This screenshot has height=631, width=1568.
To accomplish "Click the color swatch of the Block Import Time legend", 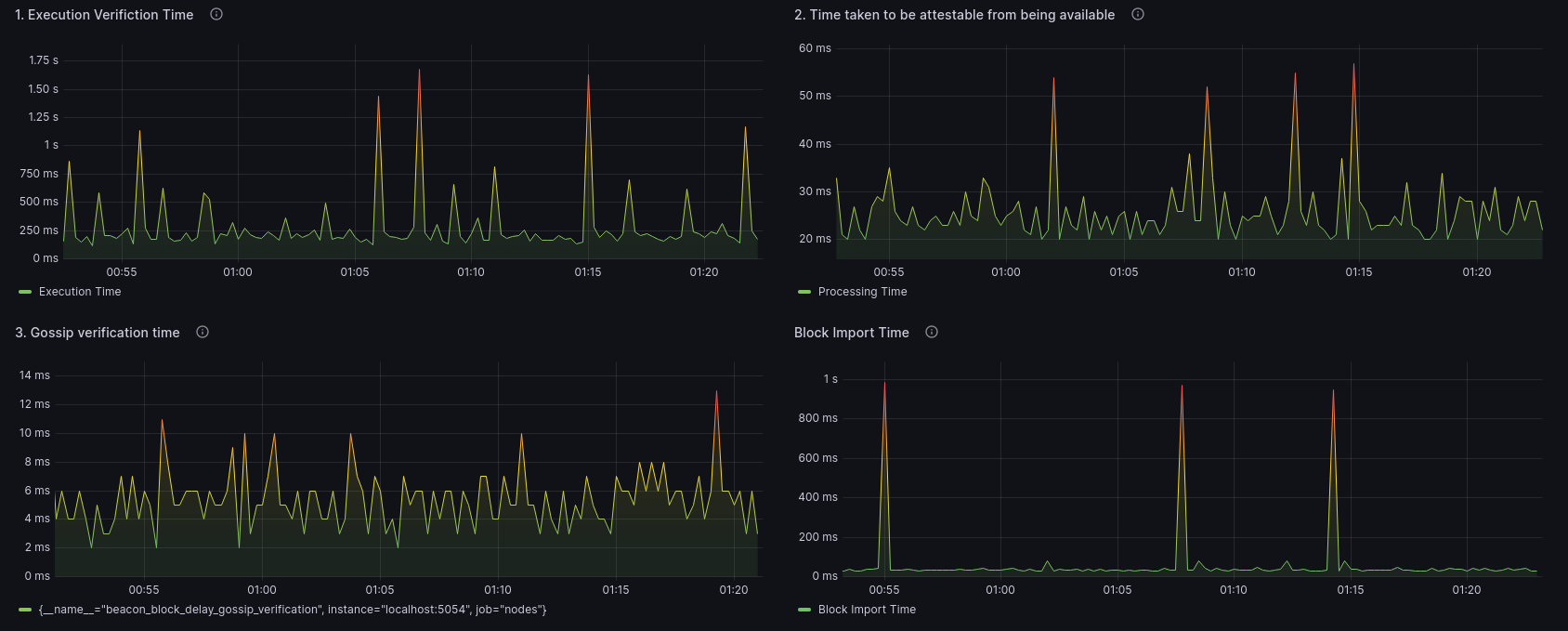I will tap(804, 610).
